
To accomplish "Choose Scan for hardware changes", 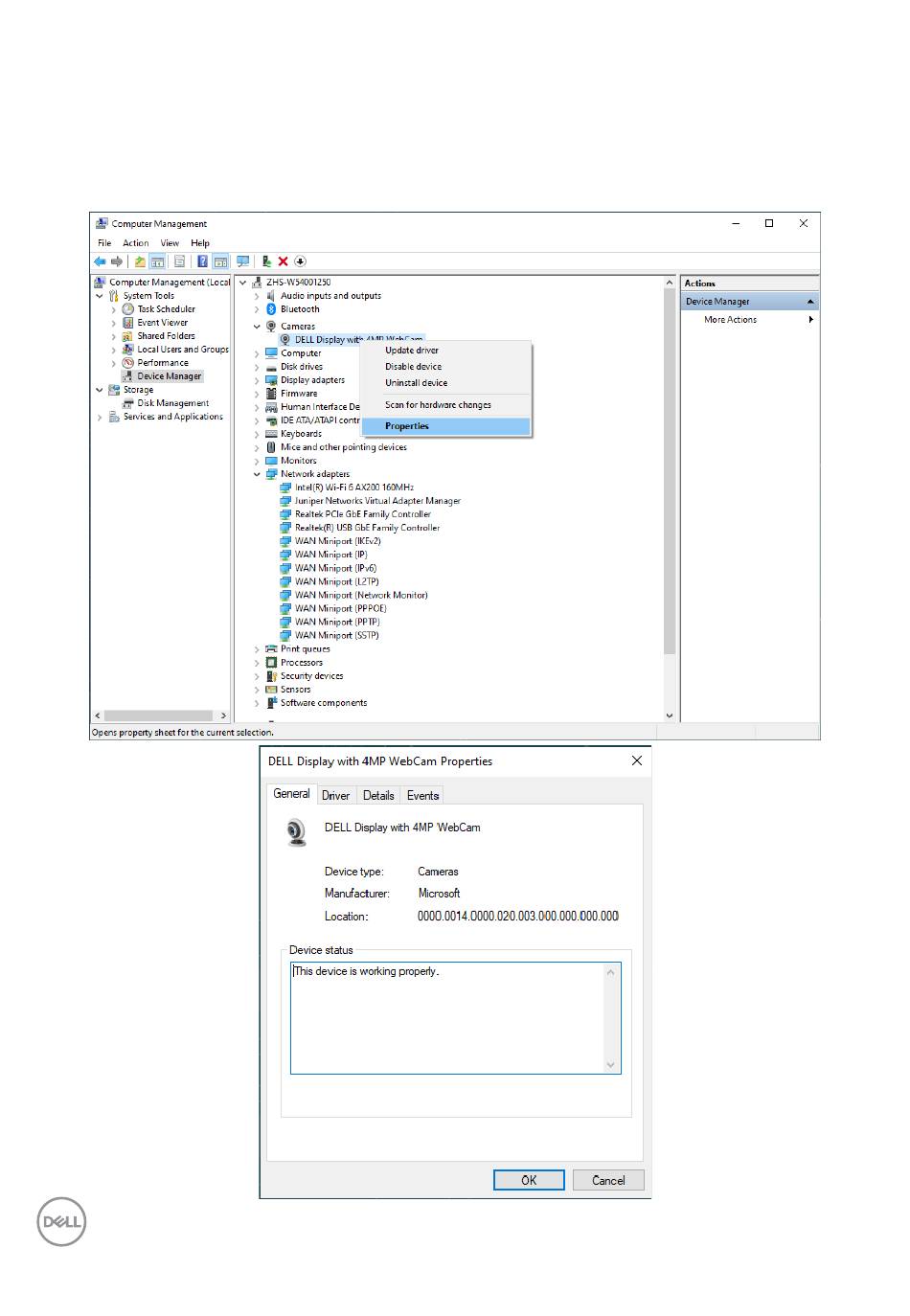I will (x=446, y=405).
